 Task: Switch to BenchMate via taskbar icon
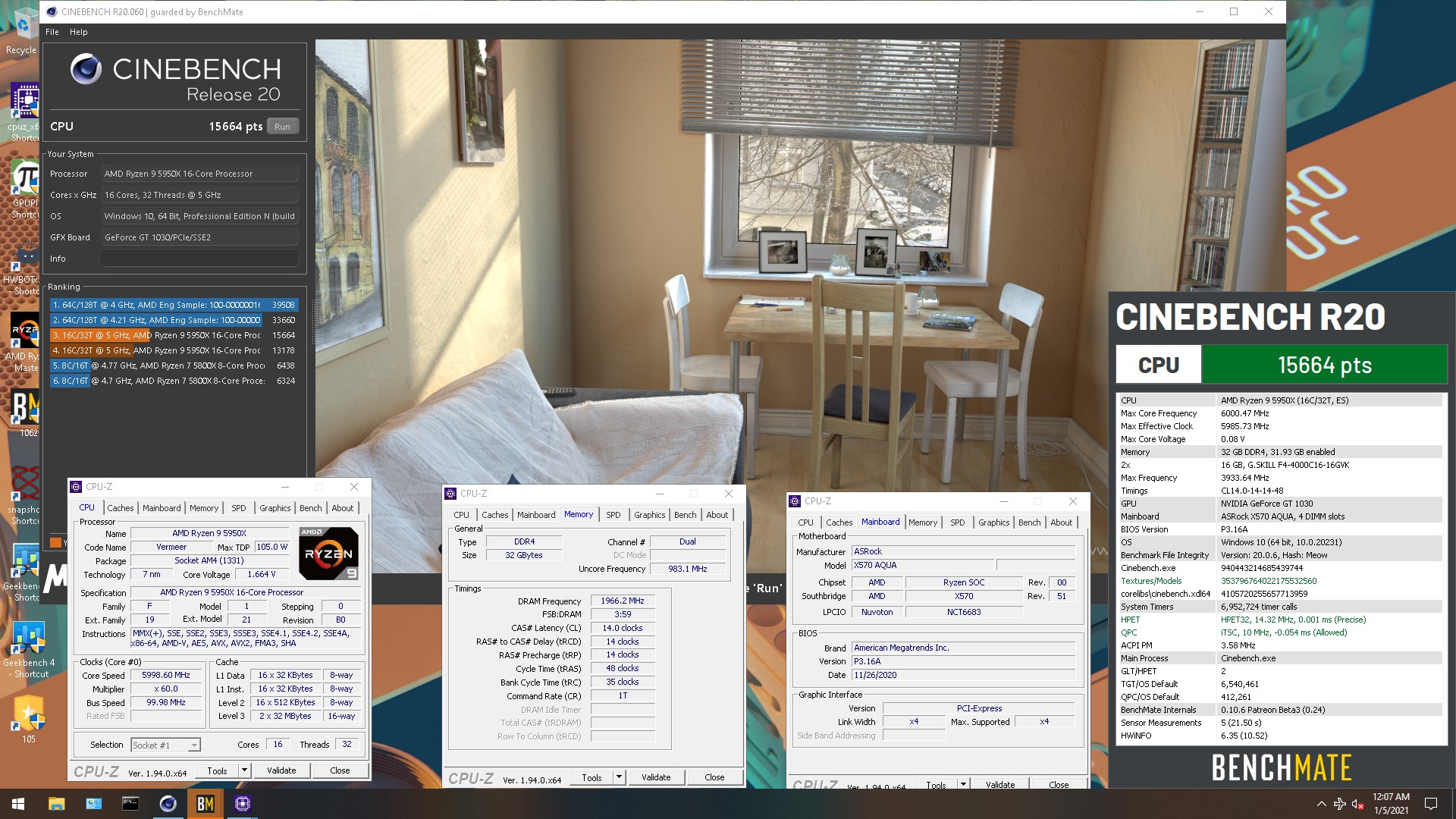(x=205, y=804)
